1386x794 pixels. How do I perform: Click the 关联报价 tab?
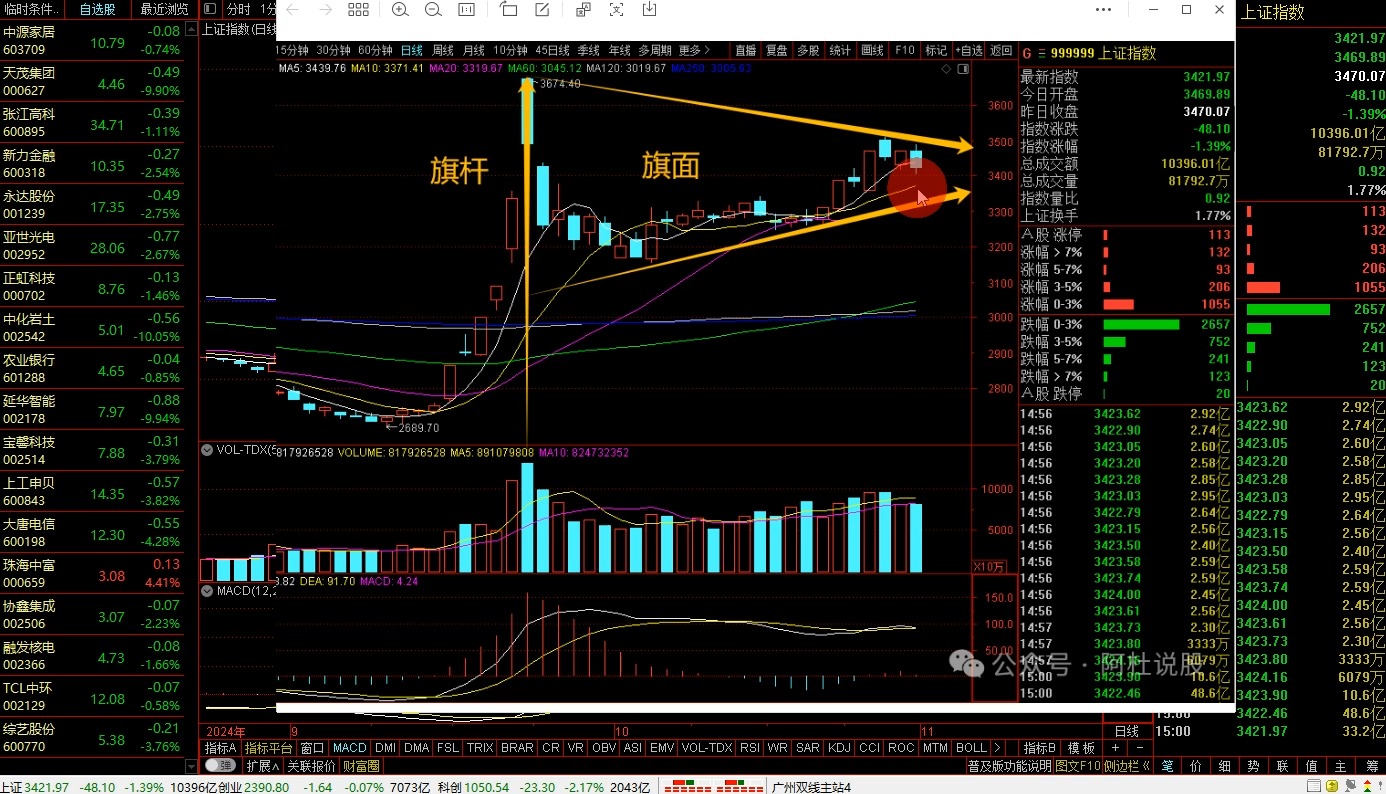311,766
